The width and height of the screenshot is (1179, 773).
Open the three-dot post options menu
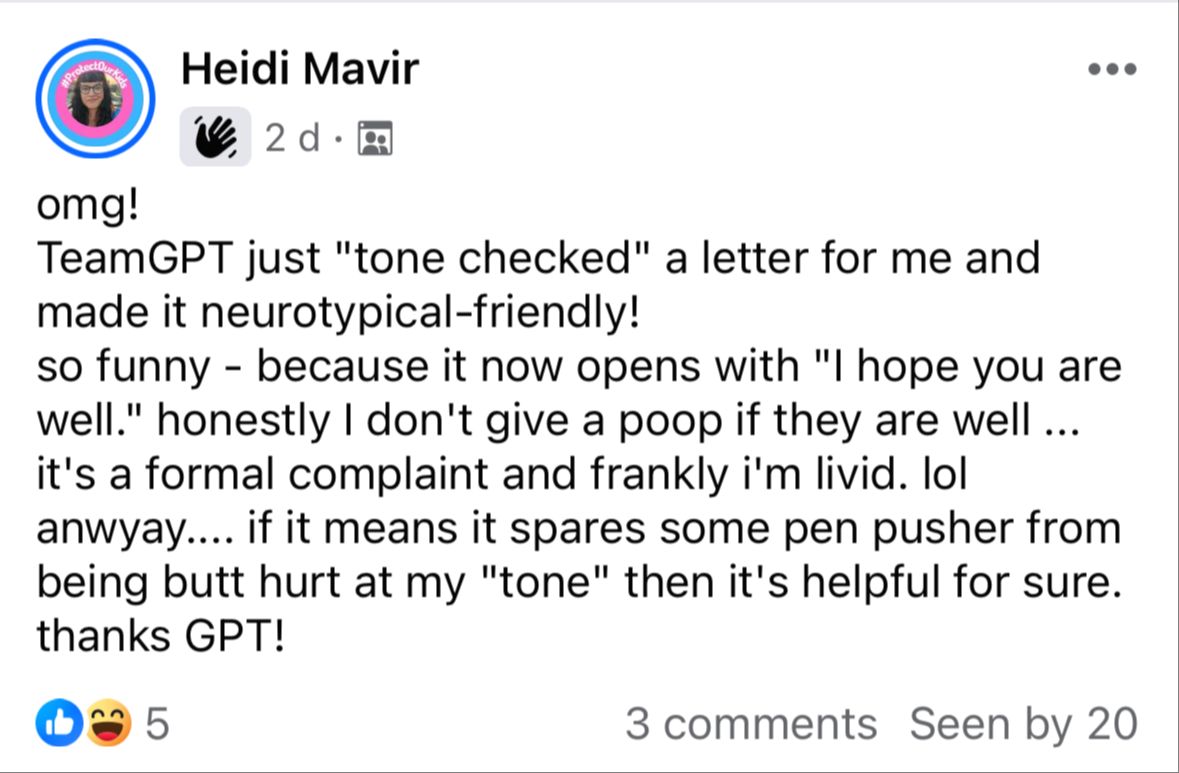[1112, 70]
